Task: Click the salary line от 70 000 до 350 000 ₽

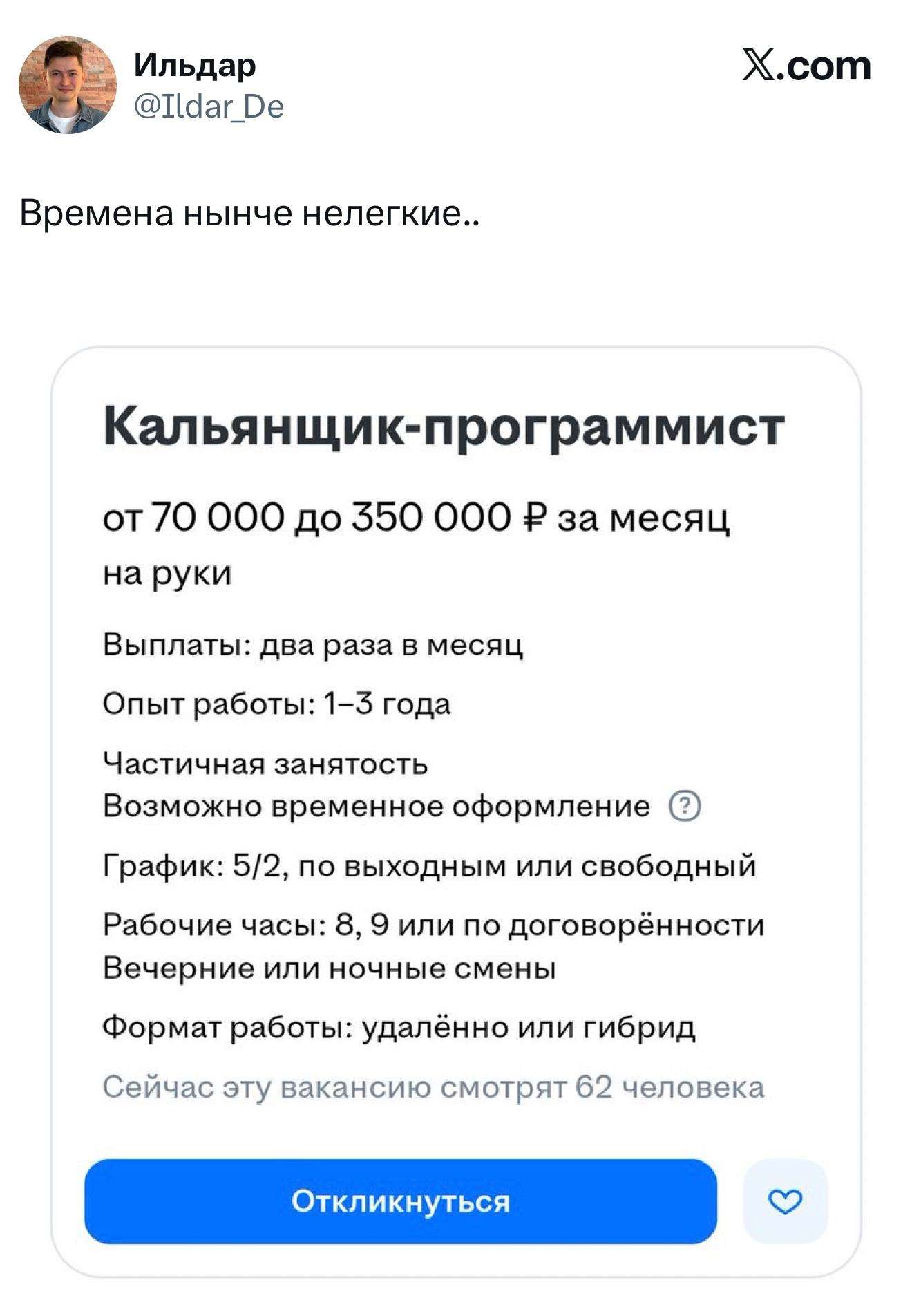Action: click(416, 518)
